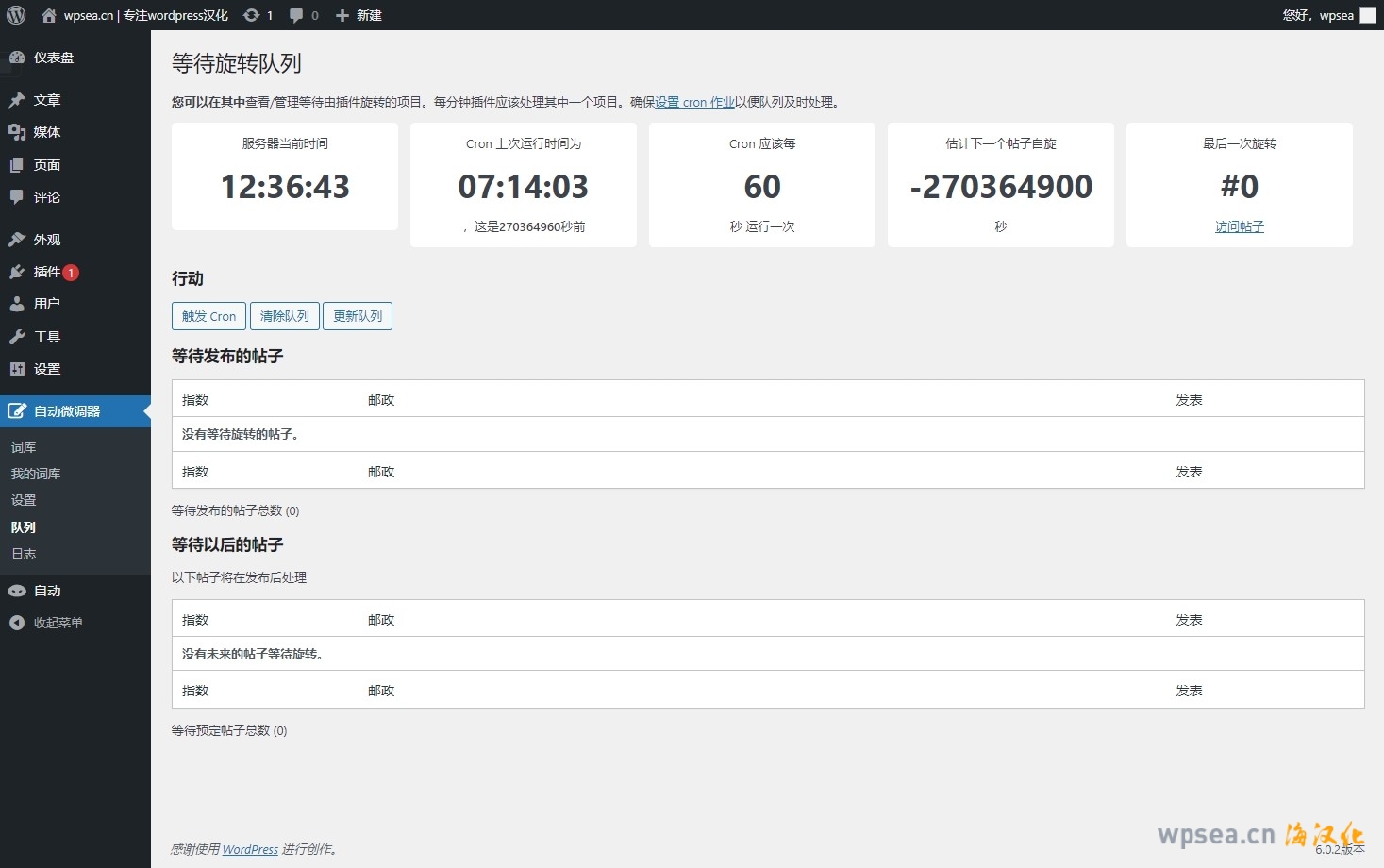
Task: Expand the 自动 sidebar menu
Action: tap(47, 591)
